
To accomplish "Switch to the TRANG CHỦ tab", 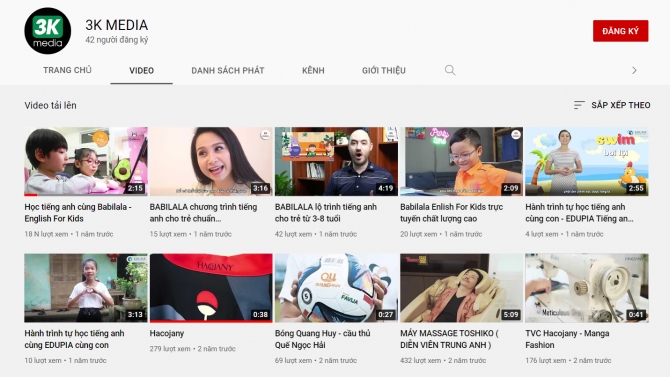I will click(67, 70).
